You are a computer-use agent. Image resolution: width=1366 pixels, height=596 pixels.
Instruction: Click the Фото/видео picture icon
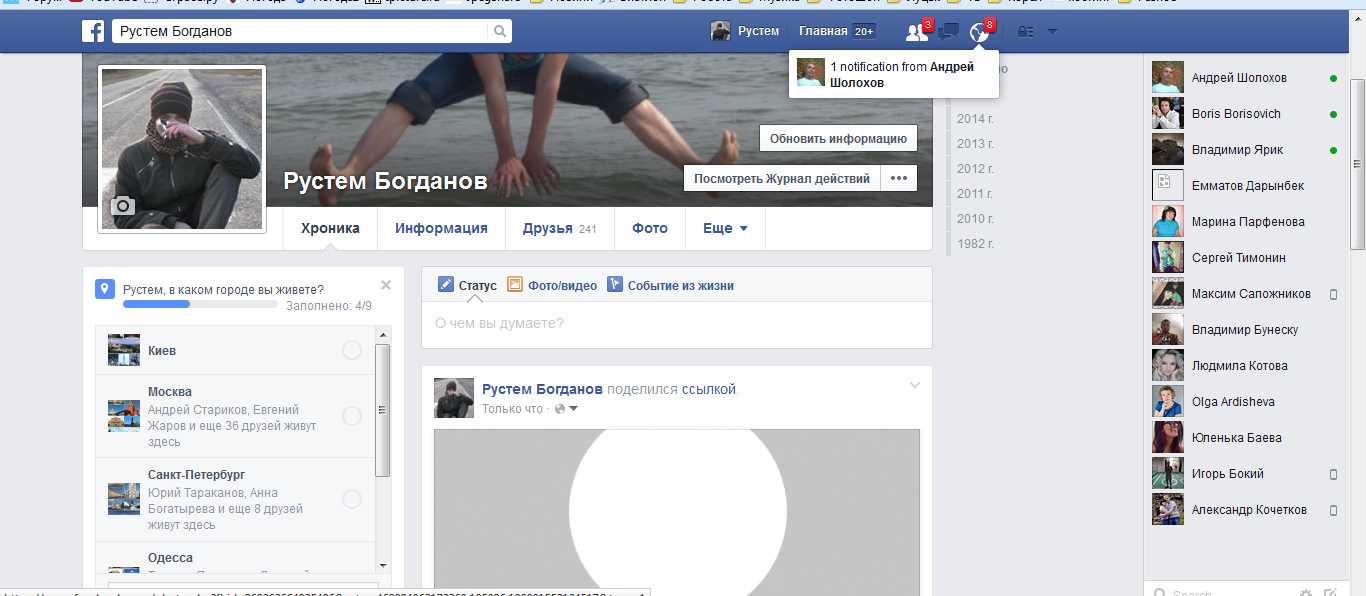point(516,285)
